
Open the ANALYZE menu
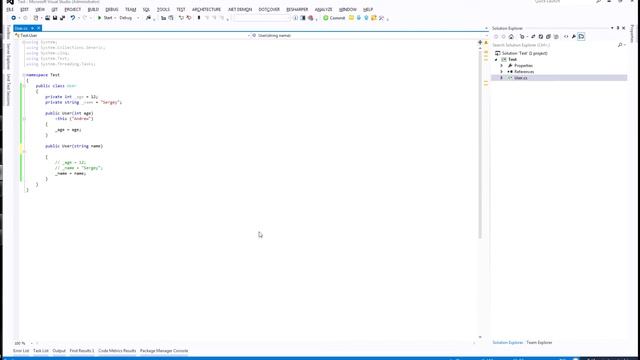[x=323, y=9]
